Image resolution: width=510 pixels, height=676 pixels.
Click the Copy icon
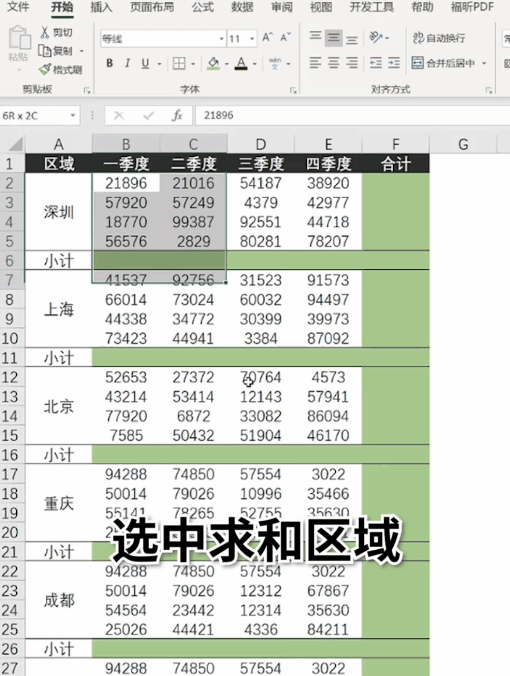coord(45,51)
